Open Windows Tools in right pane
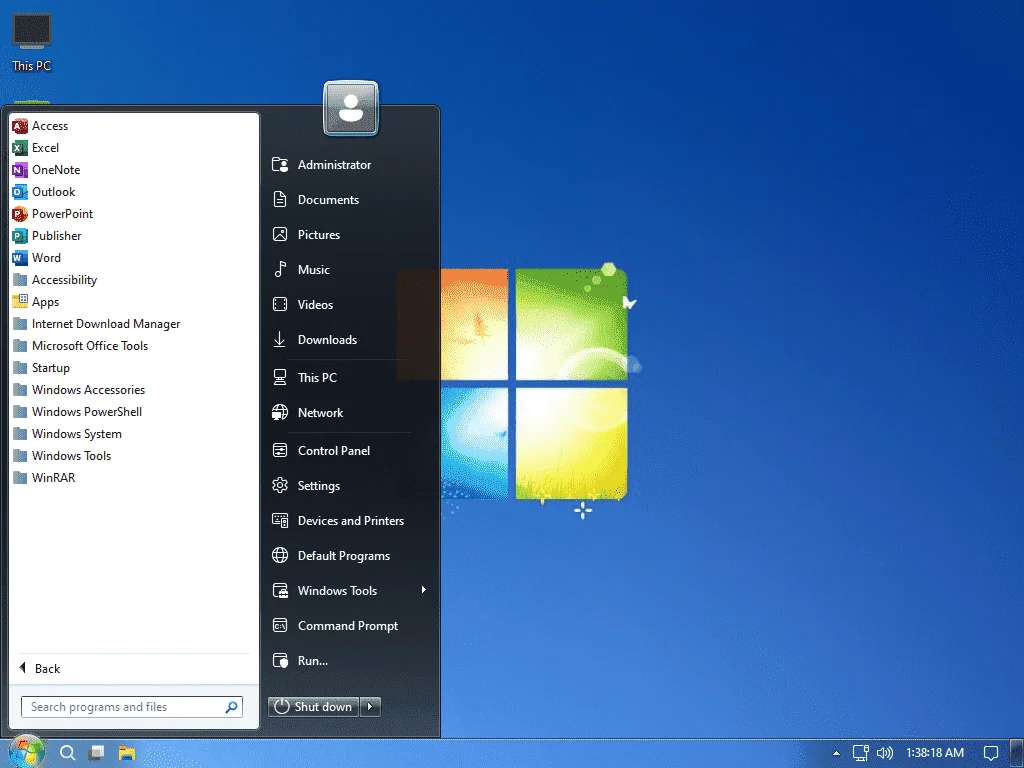The image size is (1024, 768). [x=349, y=591]
